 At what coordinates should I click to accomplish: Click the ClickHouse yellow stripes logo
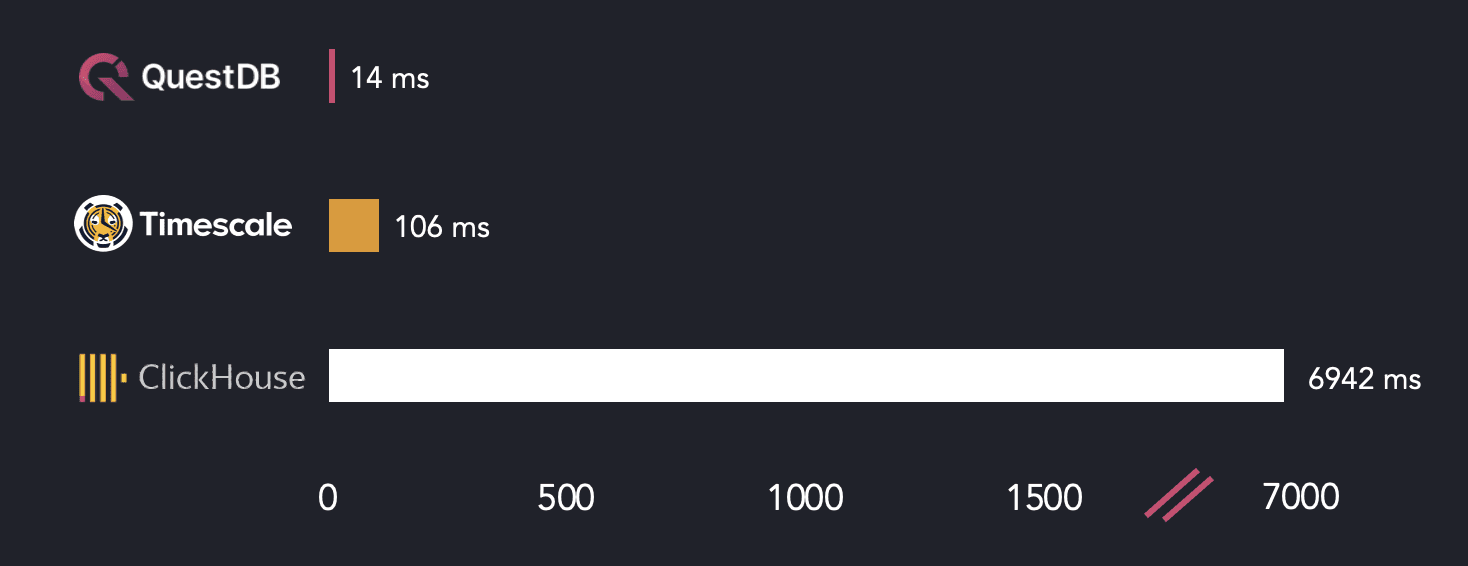(98, 377)
